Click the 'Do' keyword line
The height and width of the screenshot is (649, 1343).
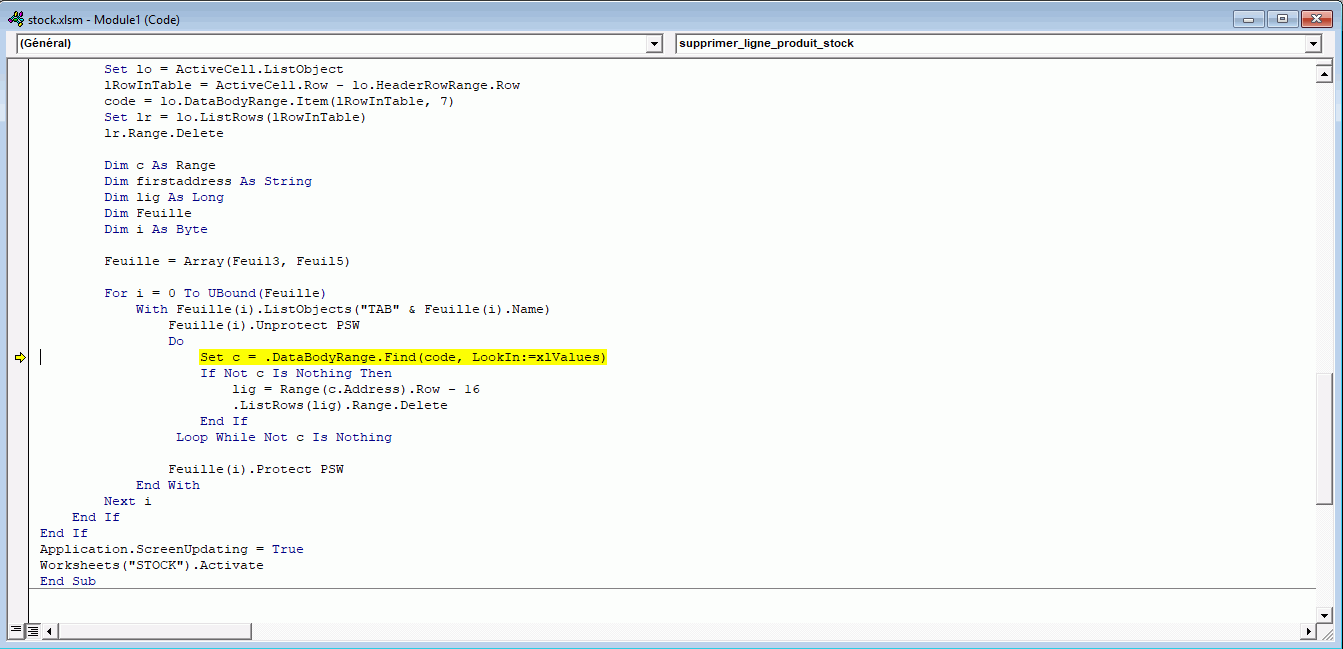(176, 341)
